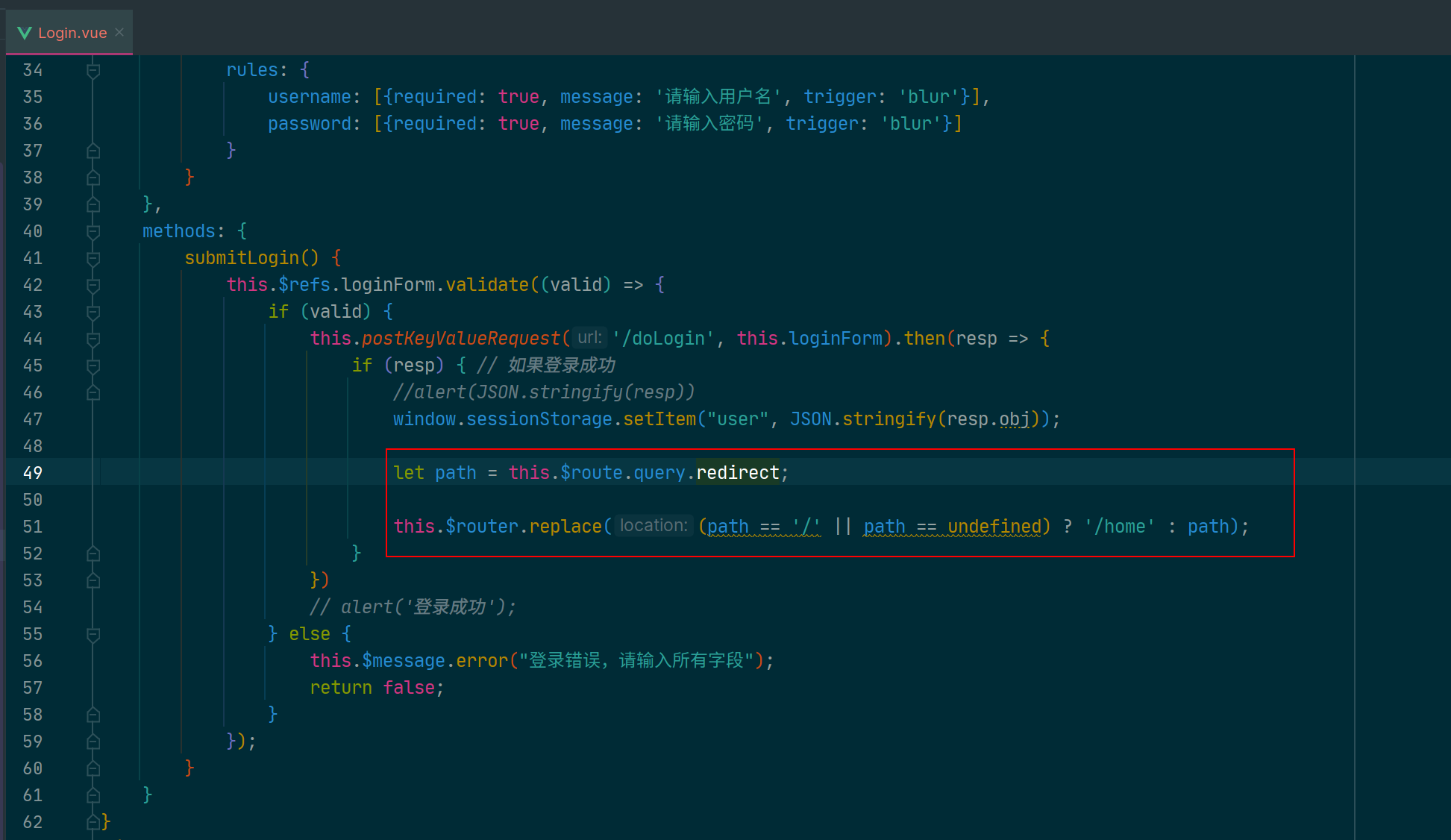Click fold end marker at line 37
The height and width of the screenshot is (840, 1451).
93,151
